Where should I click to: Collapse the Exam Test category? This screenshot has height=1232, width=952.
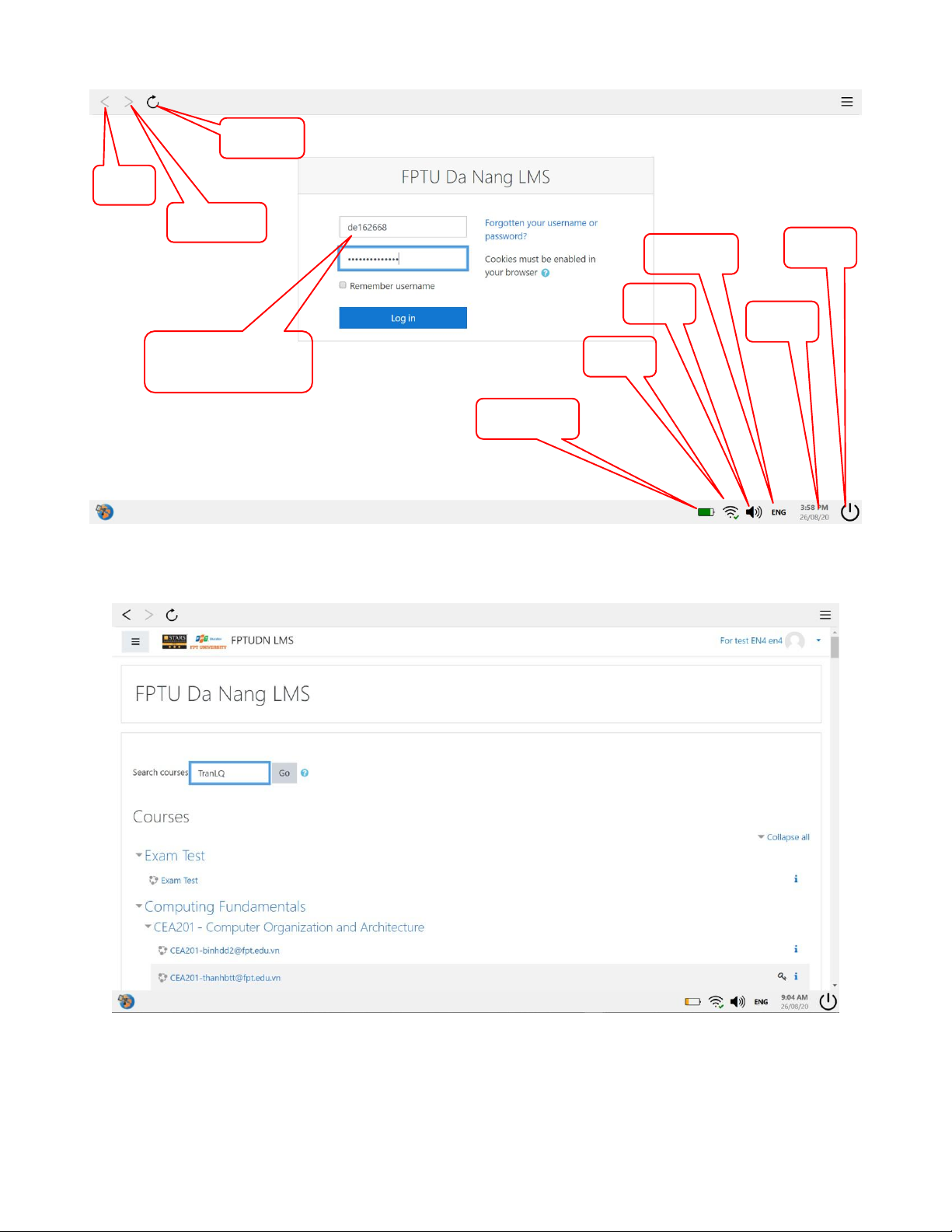pos(139,855)
